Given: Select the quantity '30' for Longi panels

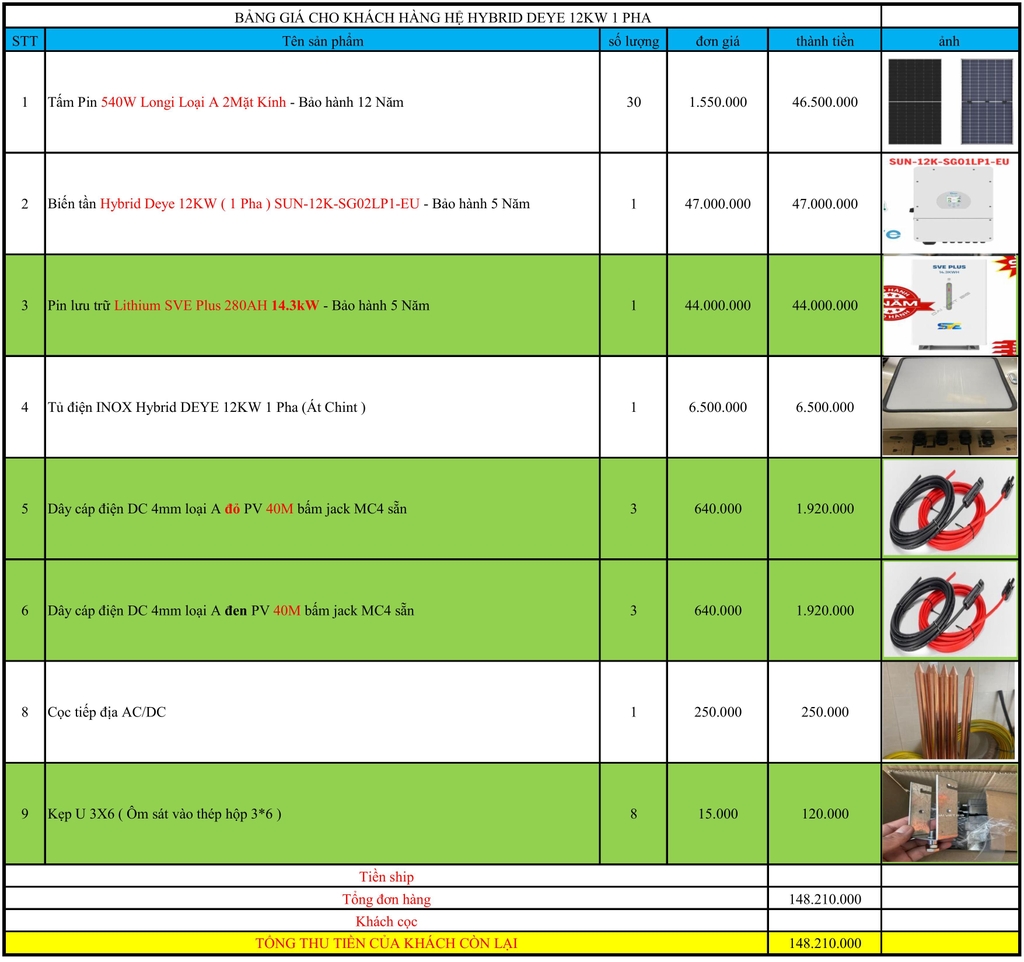Looking at the screenshot, I should (x=633, y=102).
